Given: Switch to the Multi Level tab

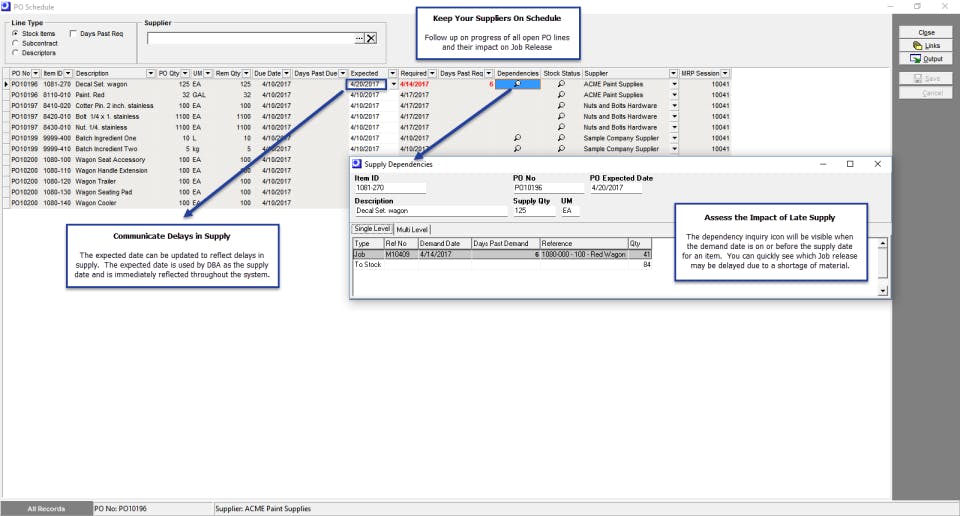Looking at the screenshot, I should pos(412,230).
